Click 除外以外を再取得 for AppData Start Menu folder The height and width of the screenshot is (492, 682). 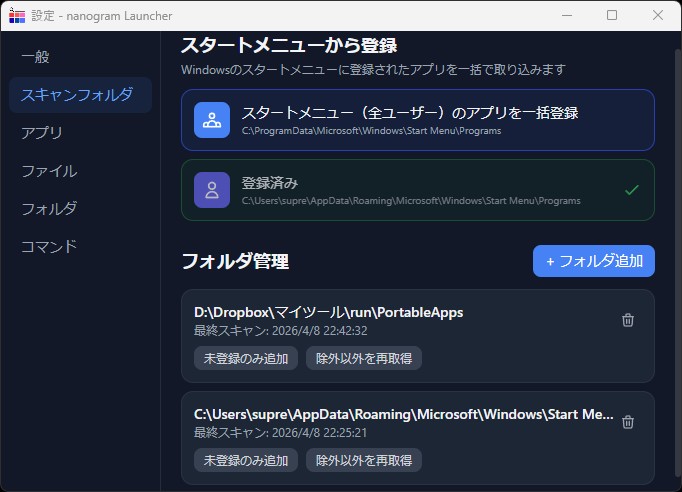(x=364, y=460)
